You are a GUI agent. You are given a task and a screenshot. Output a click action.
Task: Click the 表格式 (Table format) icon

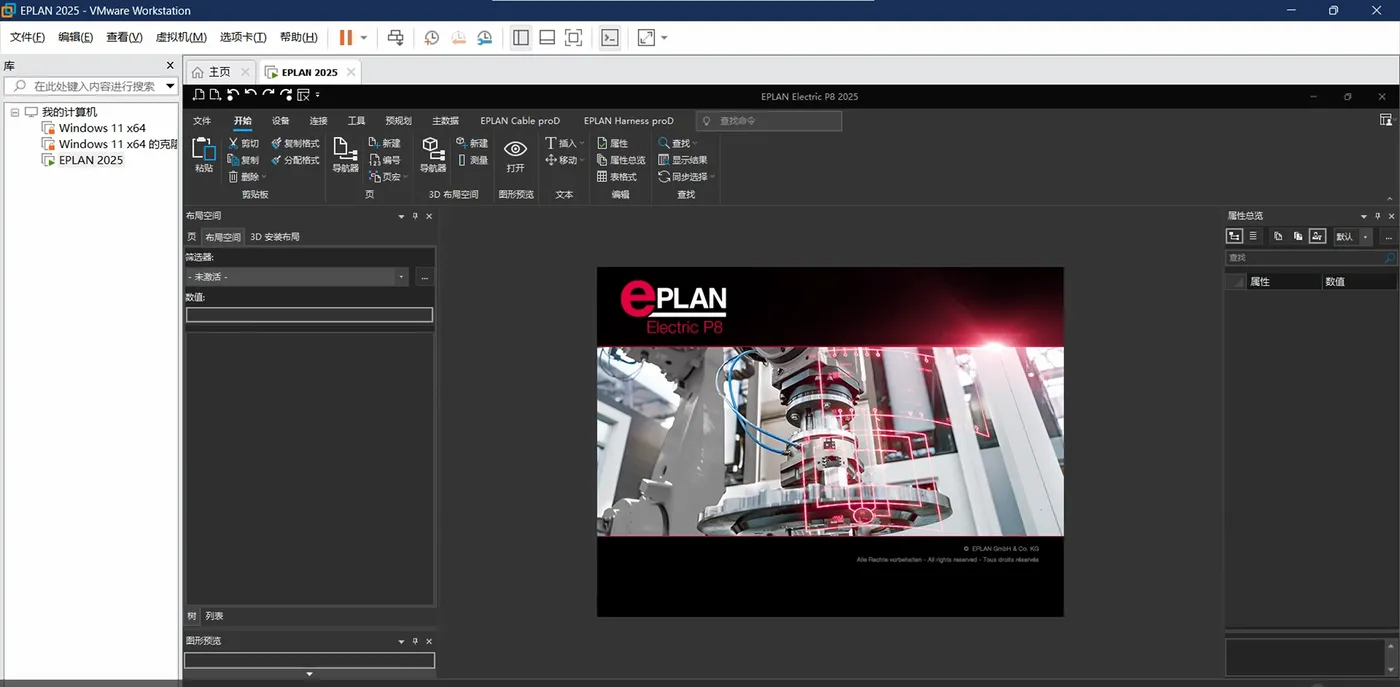tap(602, 176)
